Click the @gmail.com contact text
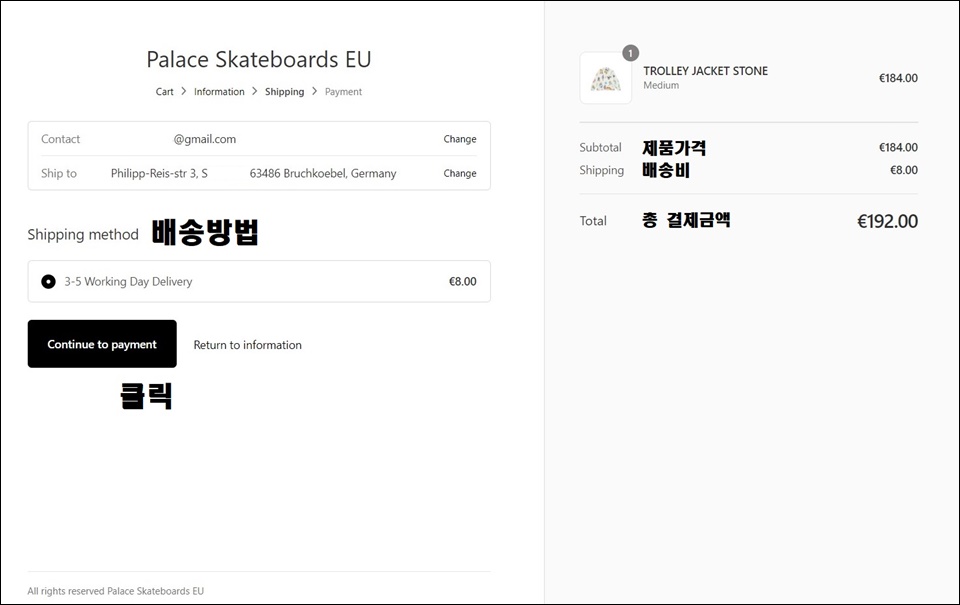The height and width of the screenshot is (605, 960). tap(204, 139)
